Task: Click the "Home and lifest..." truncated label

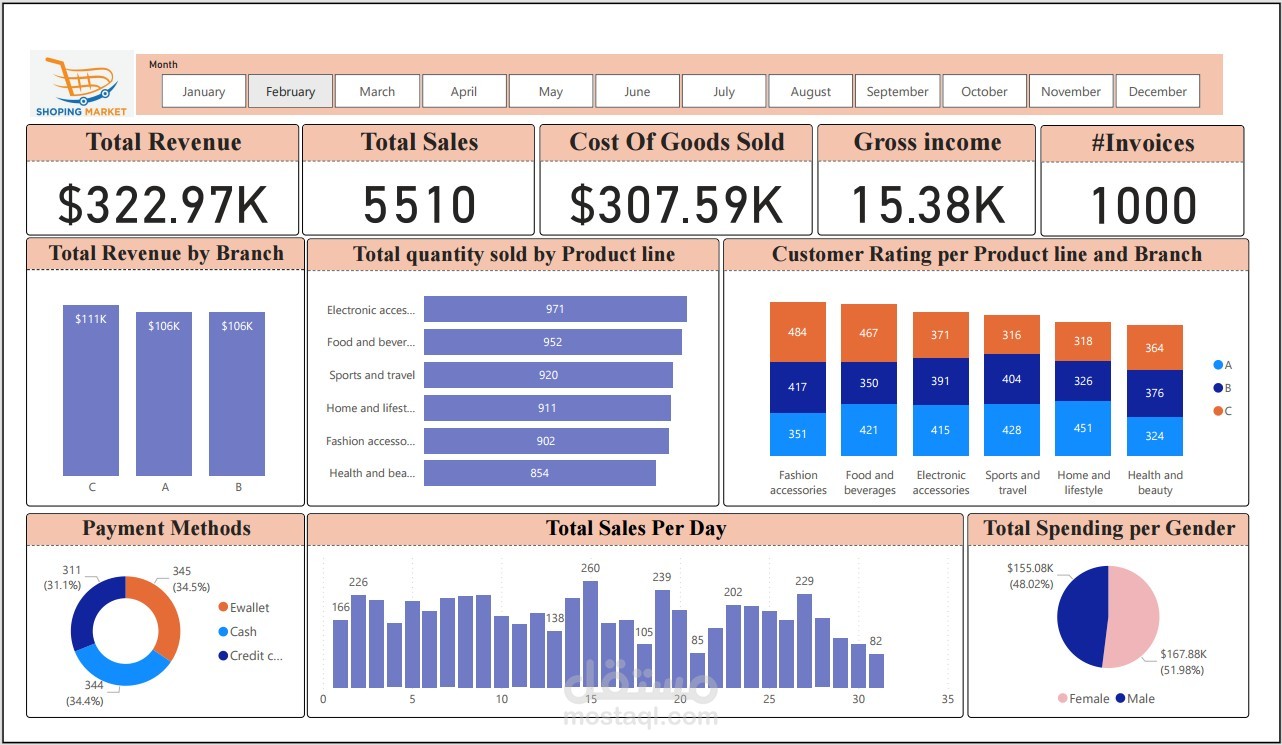Action: (x=370, y=407)
